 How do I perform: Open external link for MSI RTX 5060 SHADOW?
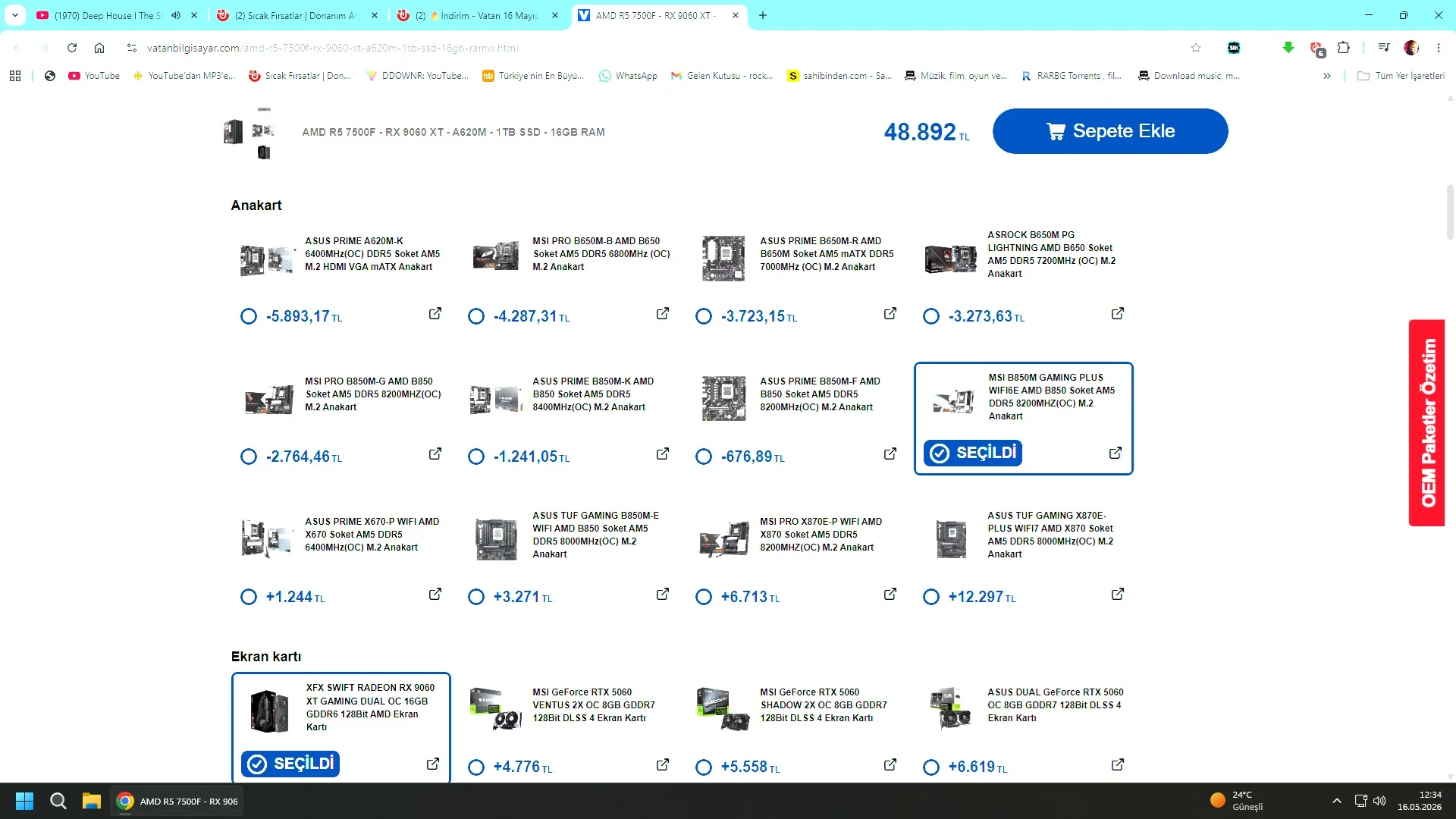[890, 764]
